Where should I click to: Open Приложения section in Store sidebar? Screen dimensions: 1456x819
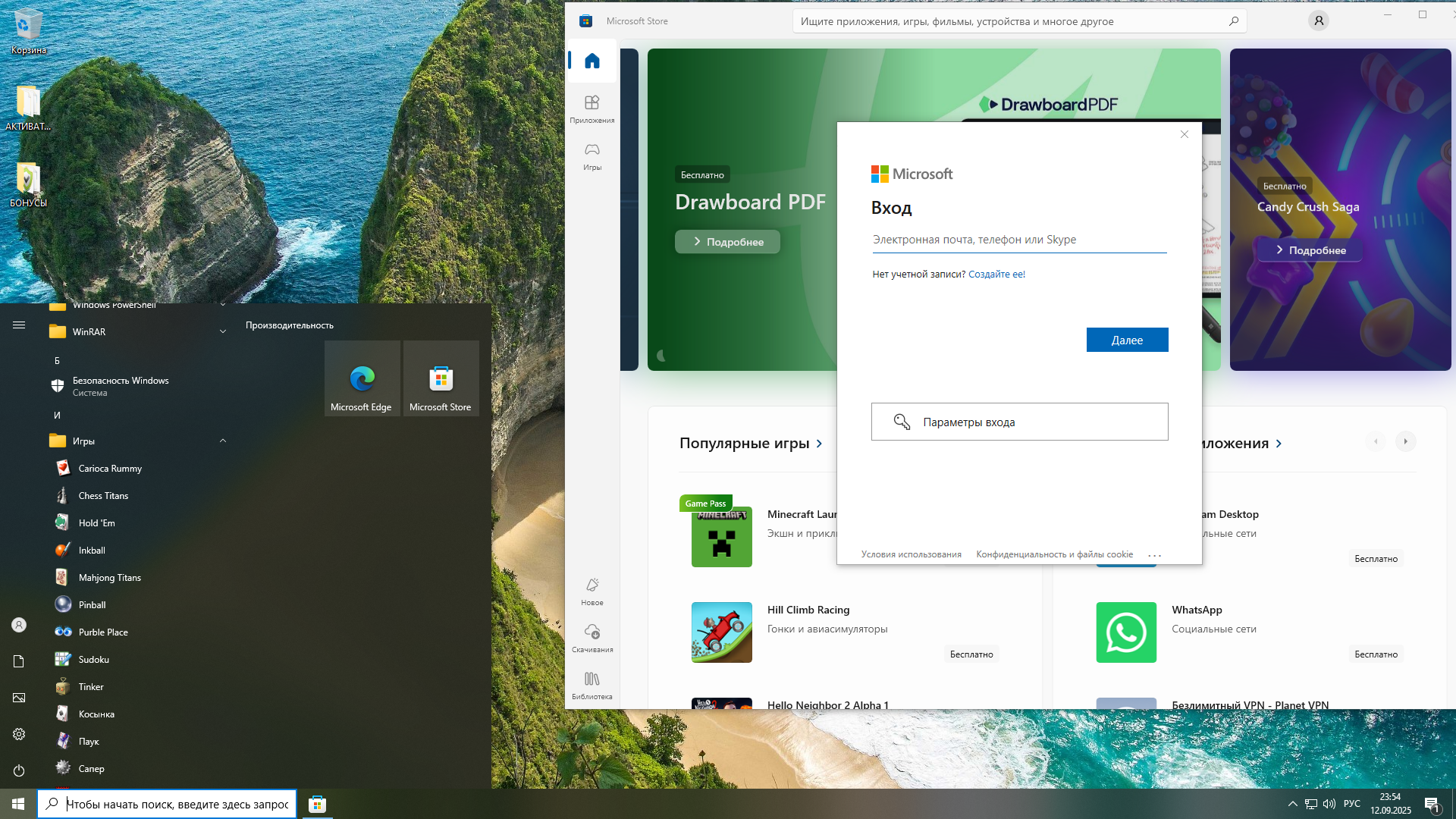pyautogui.click(x=592, y=108)
